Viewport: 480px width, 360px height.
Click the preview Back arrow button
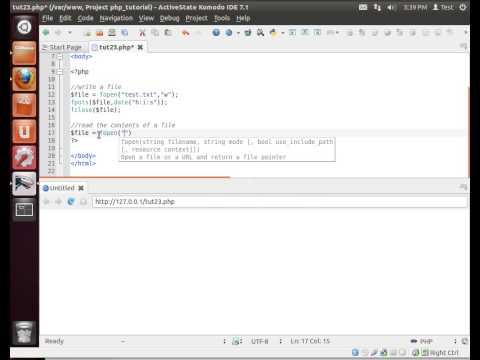tap(47, 202)
